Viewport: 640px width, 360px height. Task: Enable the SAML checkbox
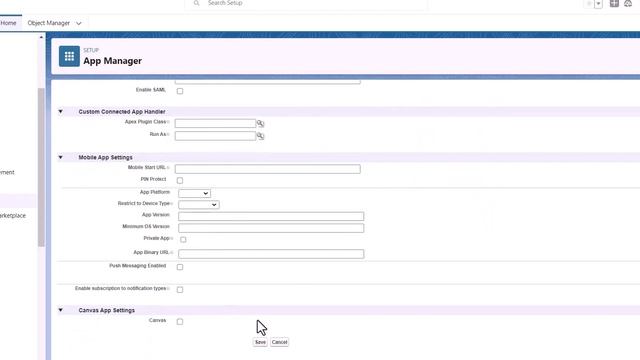click(x=180, y=91)
